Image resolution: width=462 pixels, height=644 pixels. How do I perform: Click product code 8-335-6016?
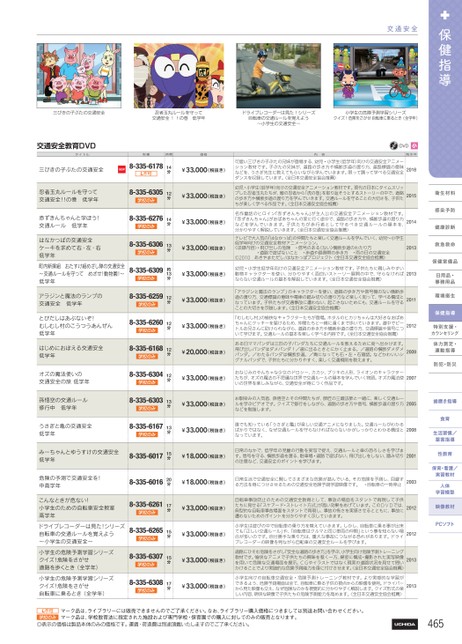point(146,482)
